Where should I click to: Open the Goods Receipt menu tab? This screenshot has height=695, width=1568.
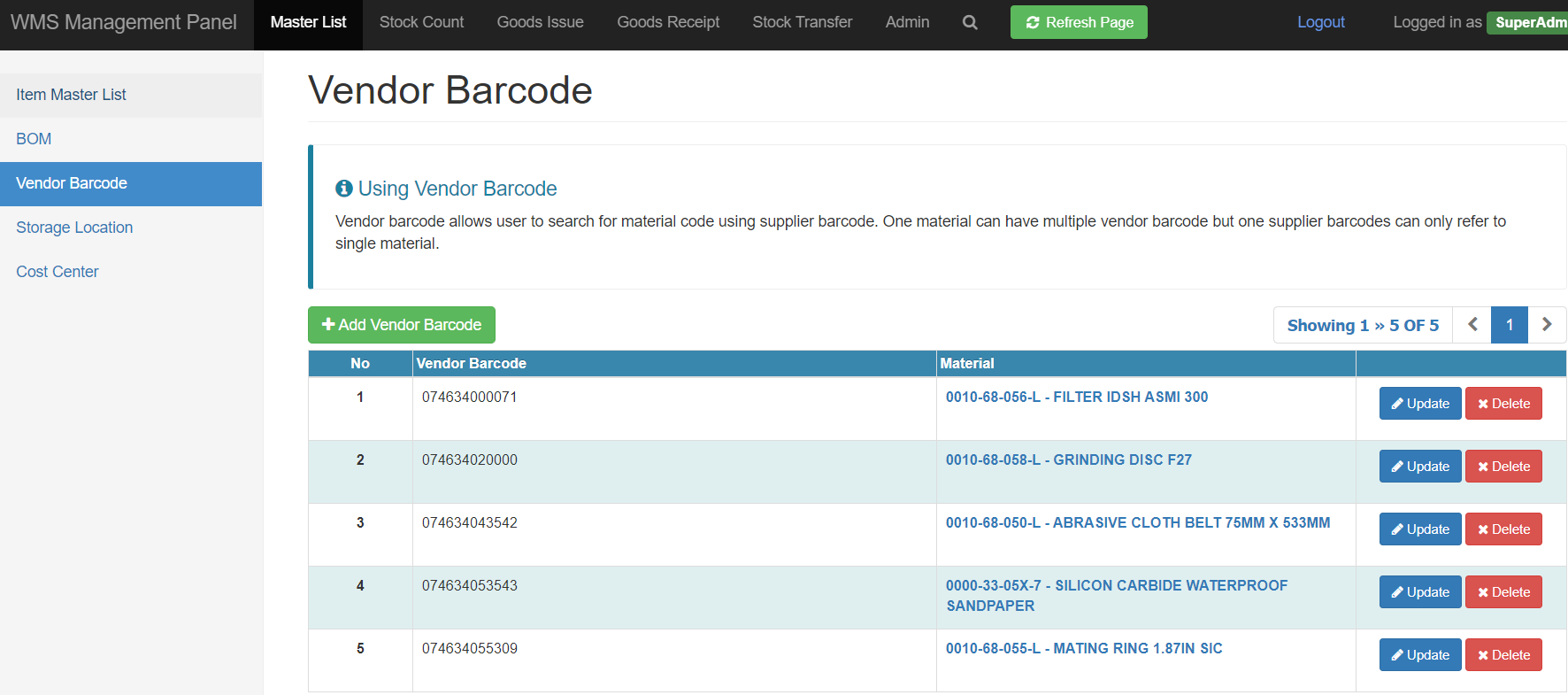(x=668, y=22)
